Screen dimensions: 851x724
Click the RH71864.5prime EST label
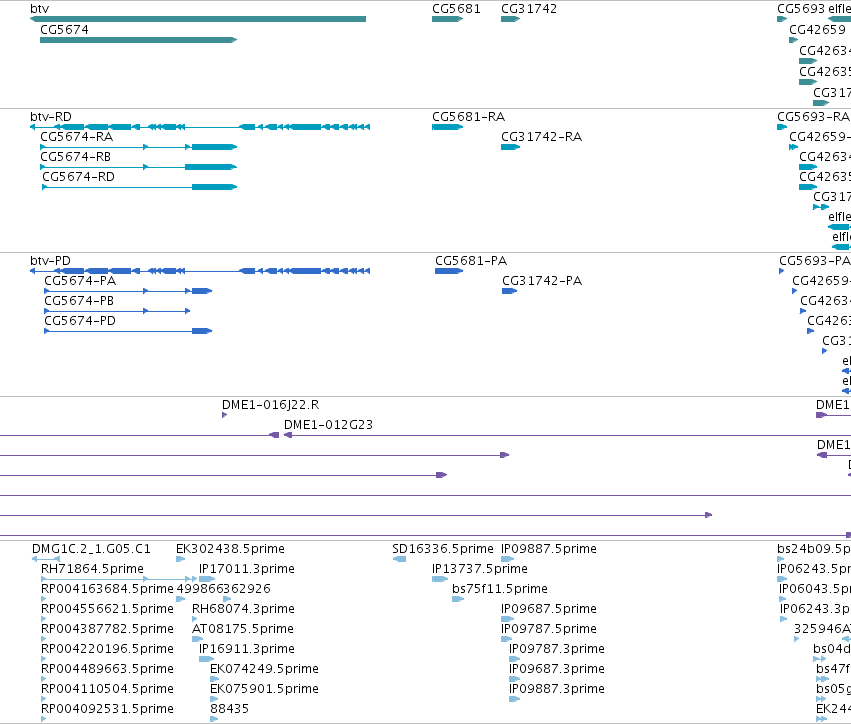coord(92,569)
